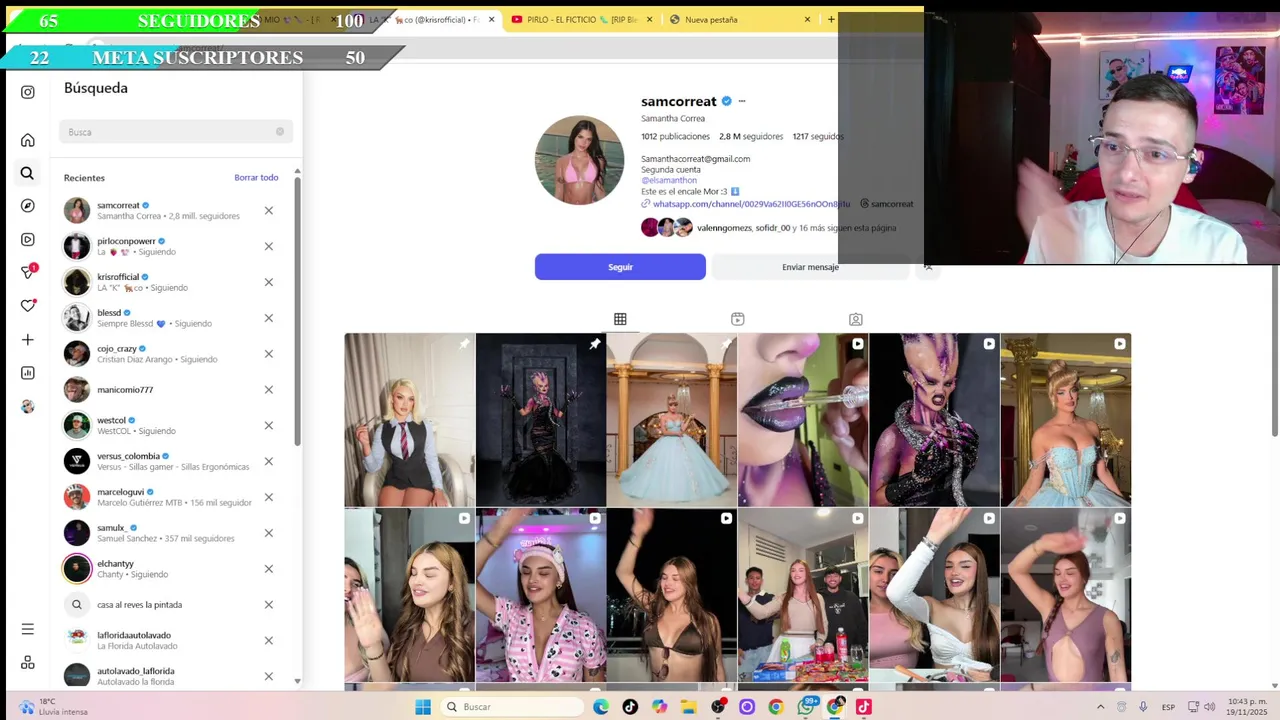Remove pirloconpowerr from recent searches
The height and width of the screenshot is (720, 1280).
point(268,246)
